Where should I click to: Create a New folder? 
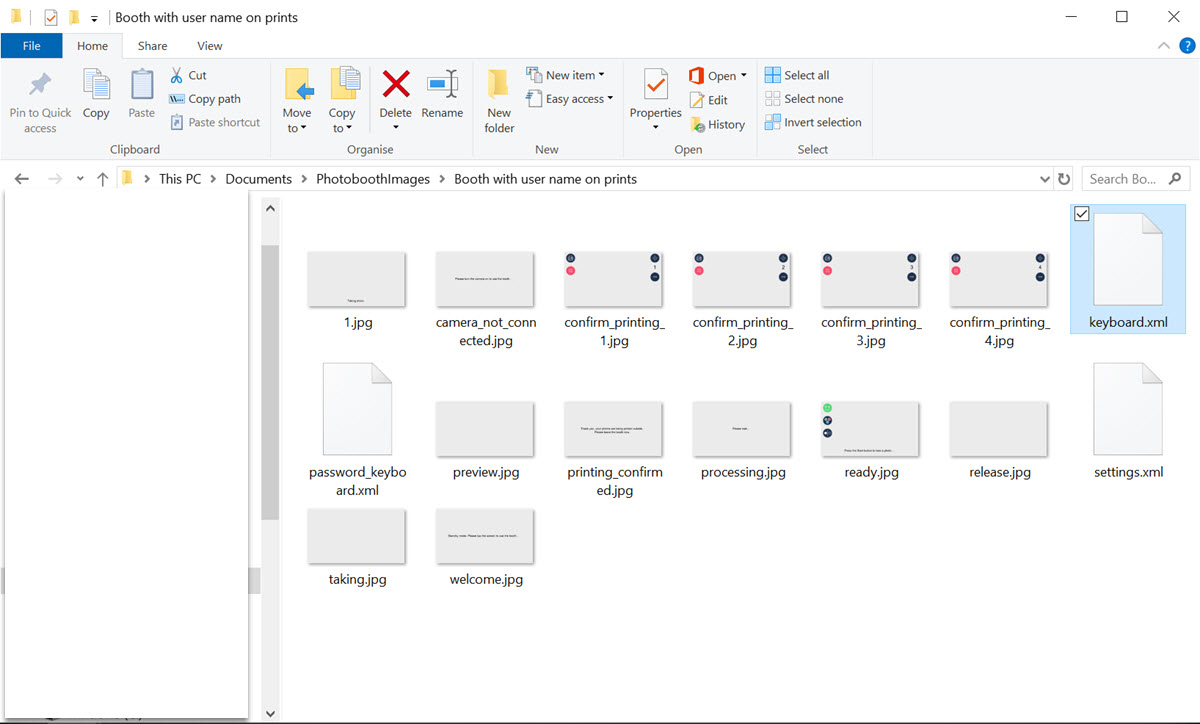tap(499, 101)
